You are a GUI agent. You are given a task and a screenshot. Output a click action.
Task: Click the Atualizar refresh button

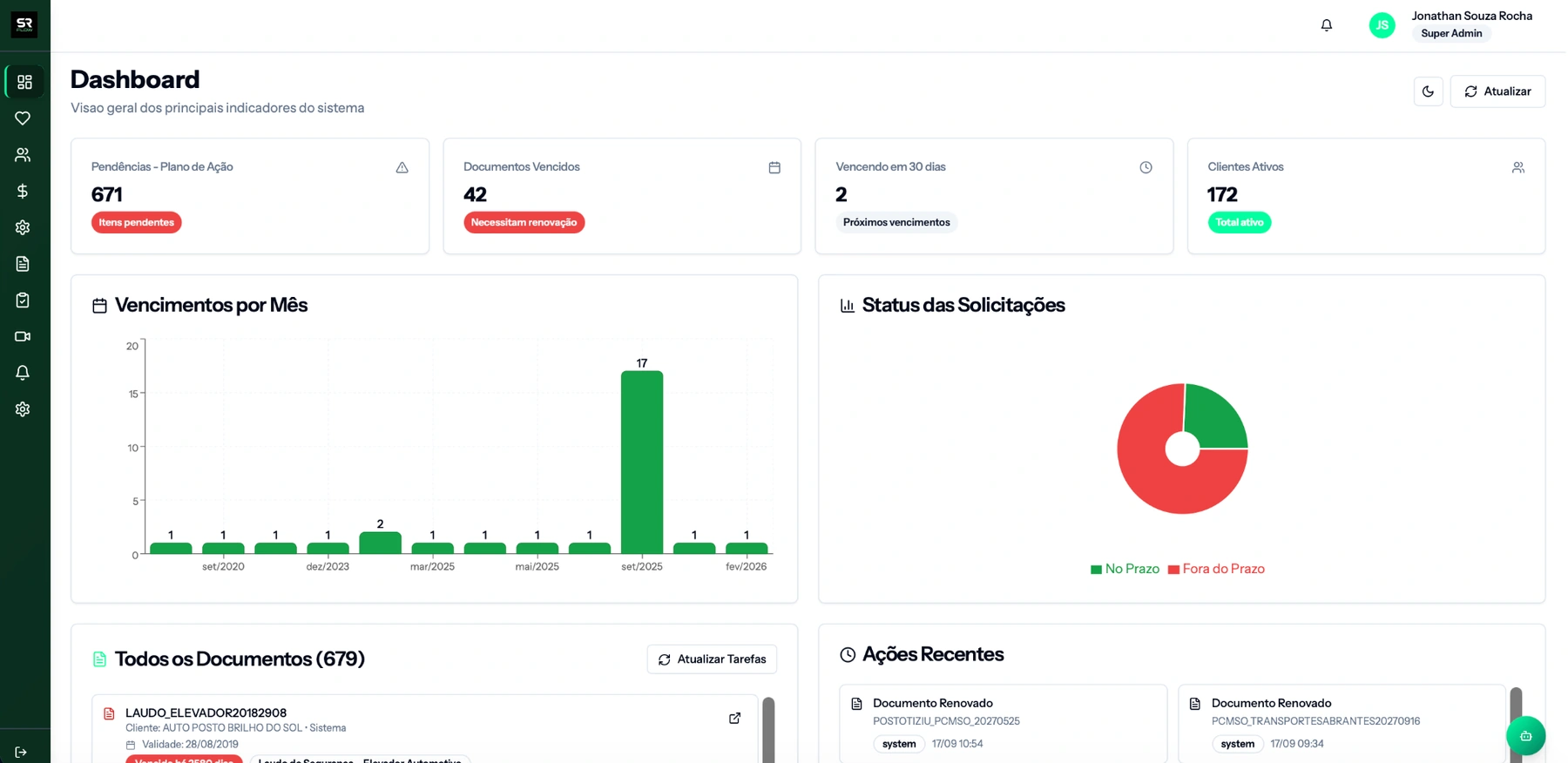(1498, 91)
